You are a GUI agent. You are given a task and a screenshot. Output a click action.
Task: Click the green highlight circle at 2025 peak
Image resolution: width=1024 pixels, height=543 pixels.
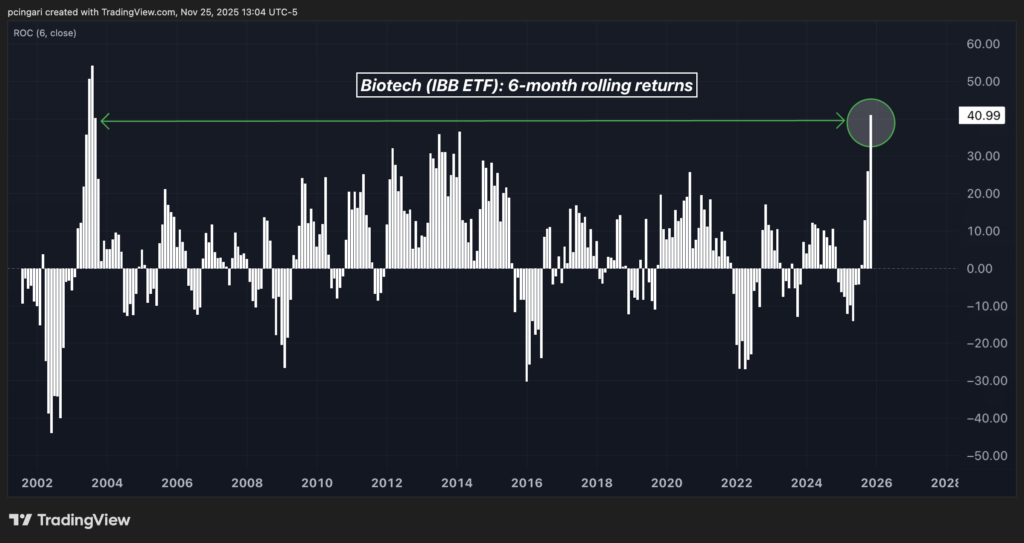pyautogui.click(x=870, y=122)
